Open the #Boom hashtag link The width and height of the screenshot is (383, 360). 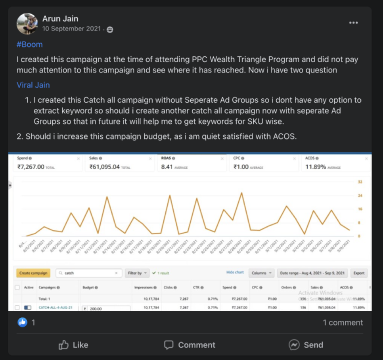(x=30, y=45)
